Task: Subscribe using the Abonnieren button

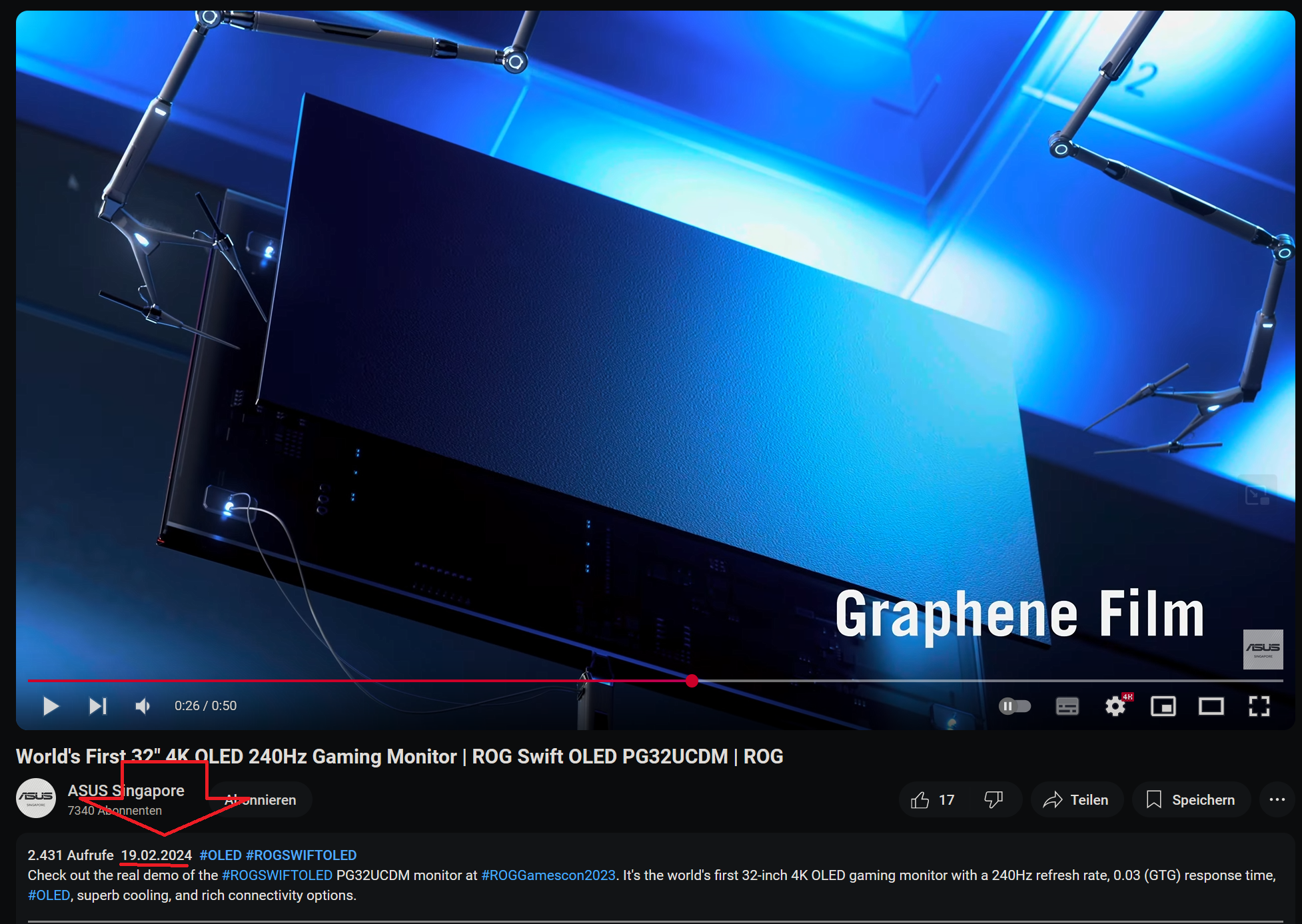Action: click(259, 799)
